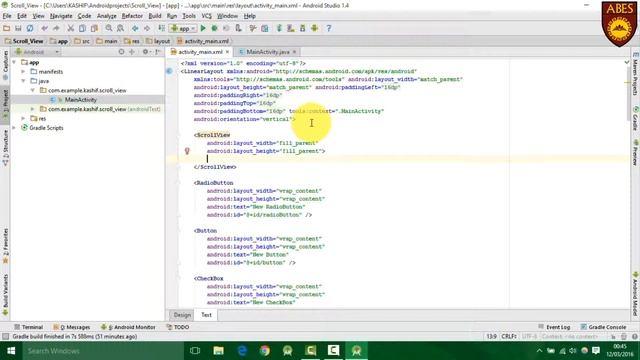This screenshot has height=360, width=640.
Task: Expand the manifests folder
Action: (x=23, y=72)
